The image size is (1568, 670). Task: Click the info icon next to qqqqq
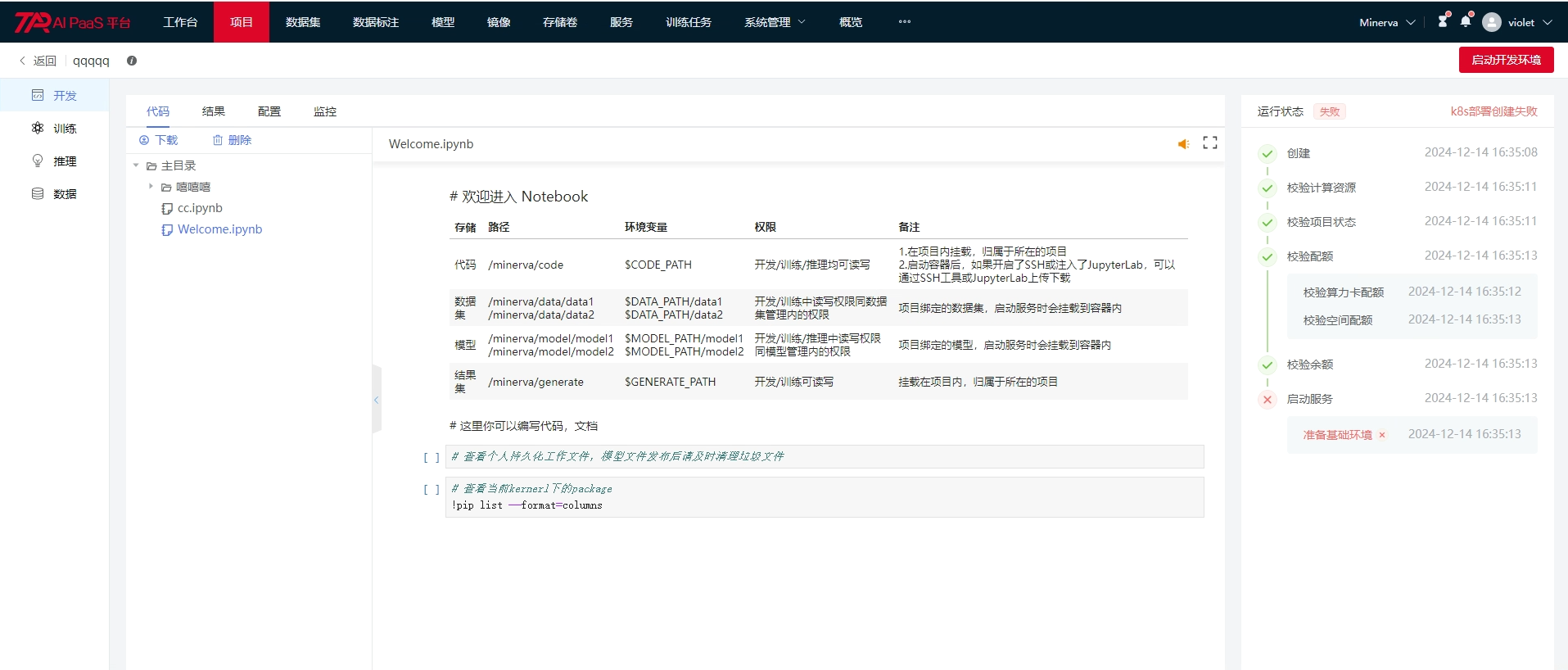pos(132,61)
